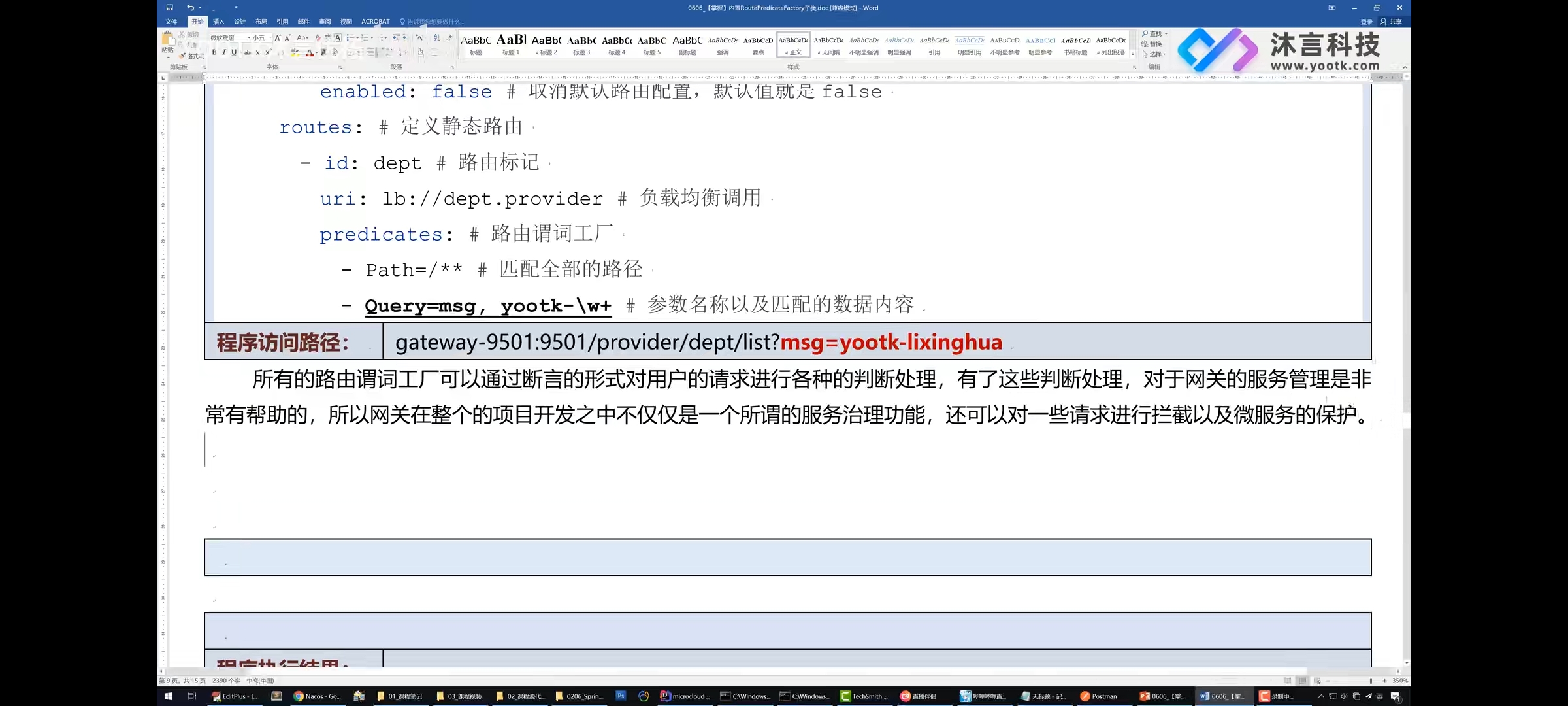Apply the 标题 2 style

546,44
